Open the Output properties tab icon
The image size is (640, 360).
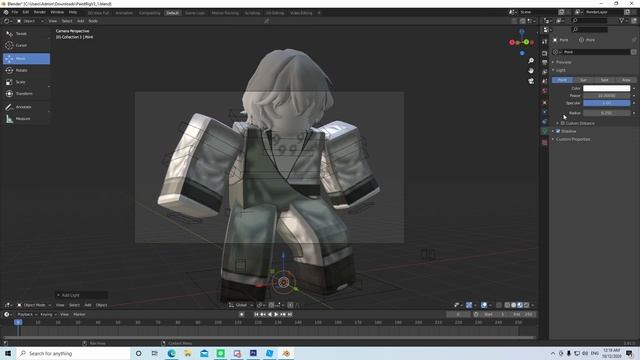coord(544,62)
